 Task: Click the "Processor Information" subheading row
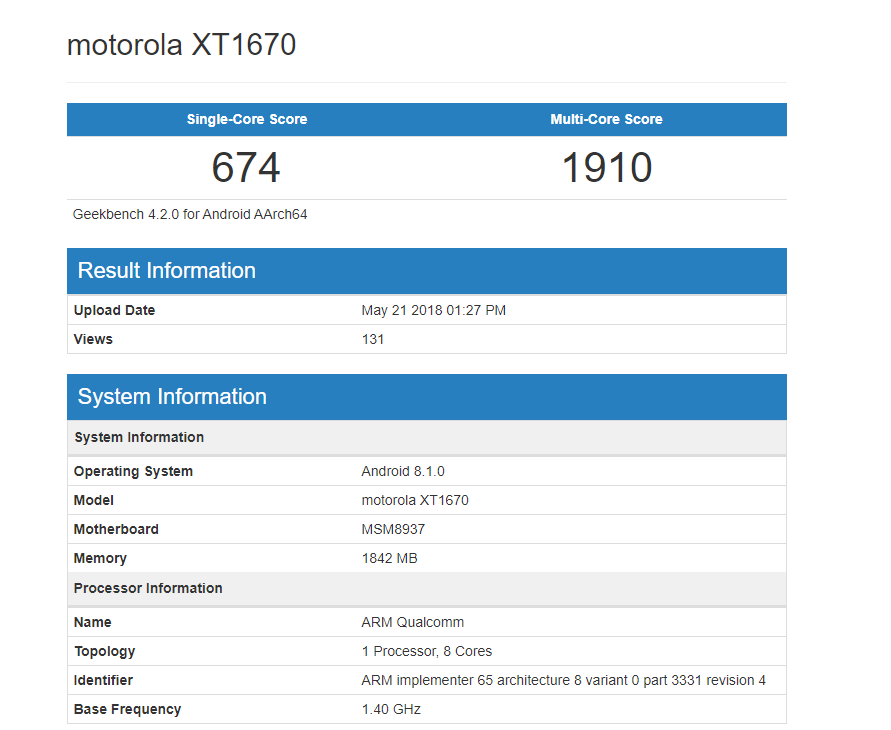[x=427, y=589]
